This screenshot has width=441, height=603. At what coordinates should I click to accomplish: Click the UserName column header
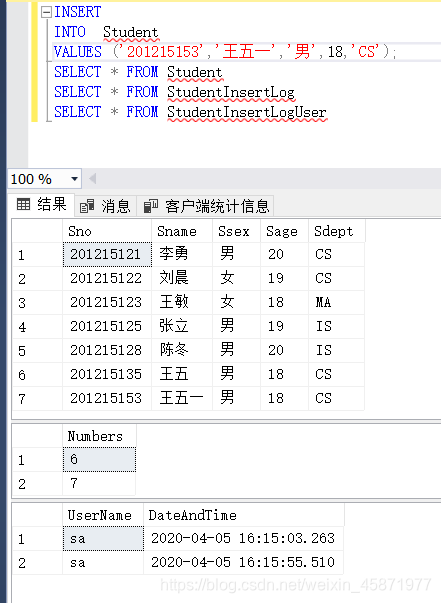(103, 515)
